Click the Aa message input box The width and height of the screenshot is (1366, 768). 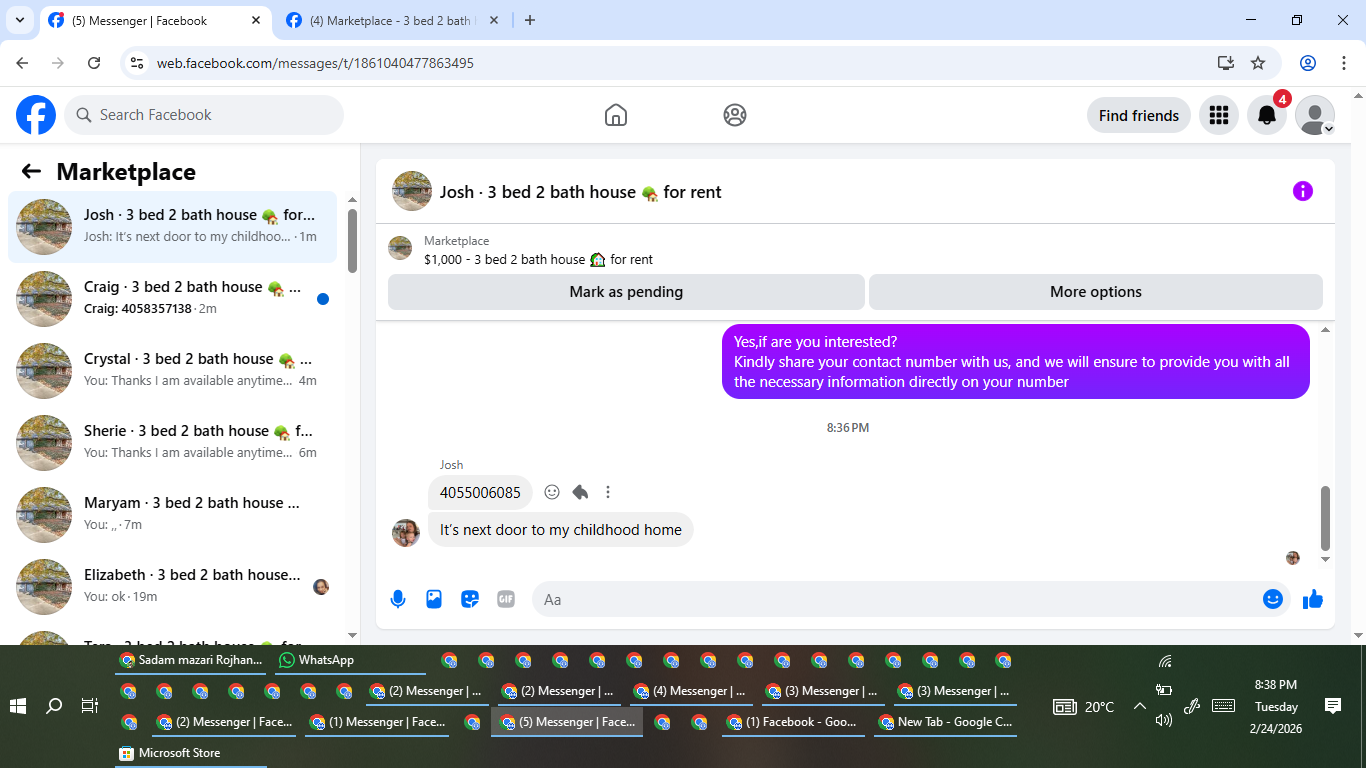(x=898, y=599)
